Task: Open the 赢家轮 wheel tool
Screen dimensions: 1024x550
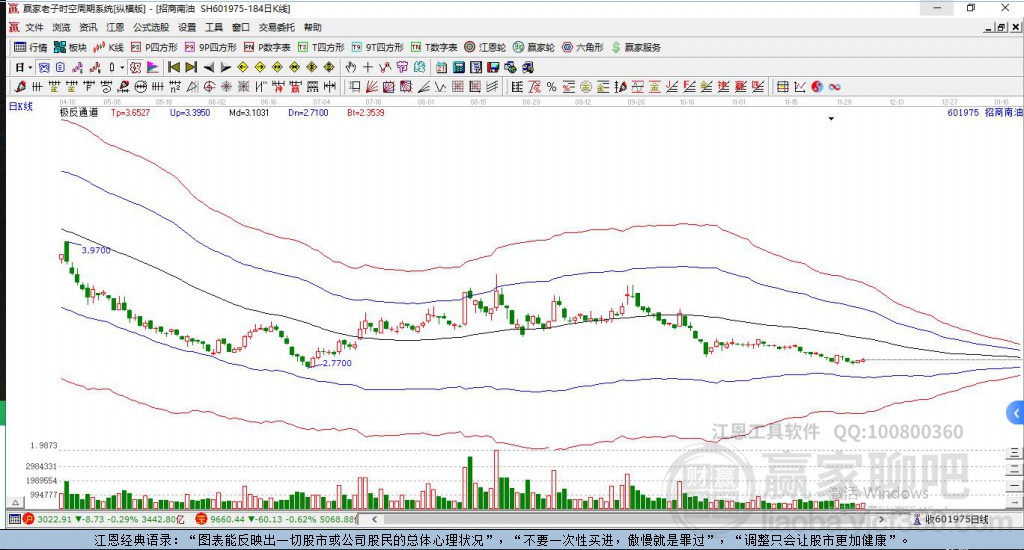Action: (x=534, y=47)
